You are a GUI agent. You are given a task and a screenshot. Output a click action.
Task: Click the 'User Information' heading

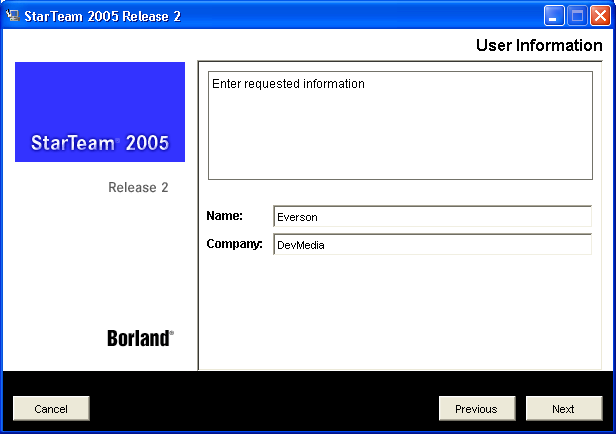(x=539, y=45)
